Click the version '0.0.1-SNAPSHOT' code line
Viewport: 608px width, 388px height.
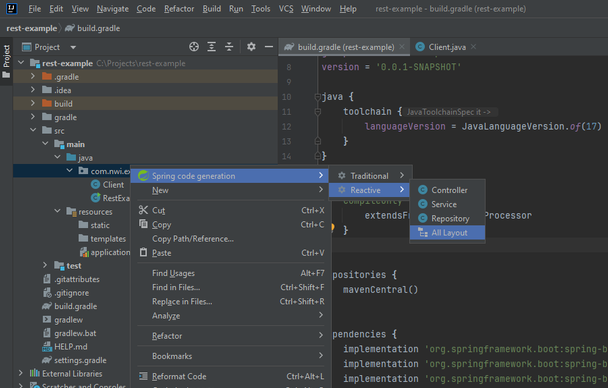point(391,67)
